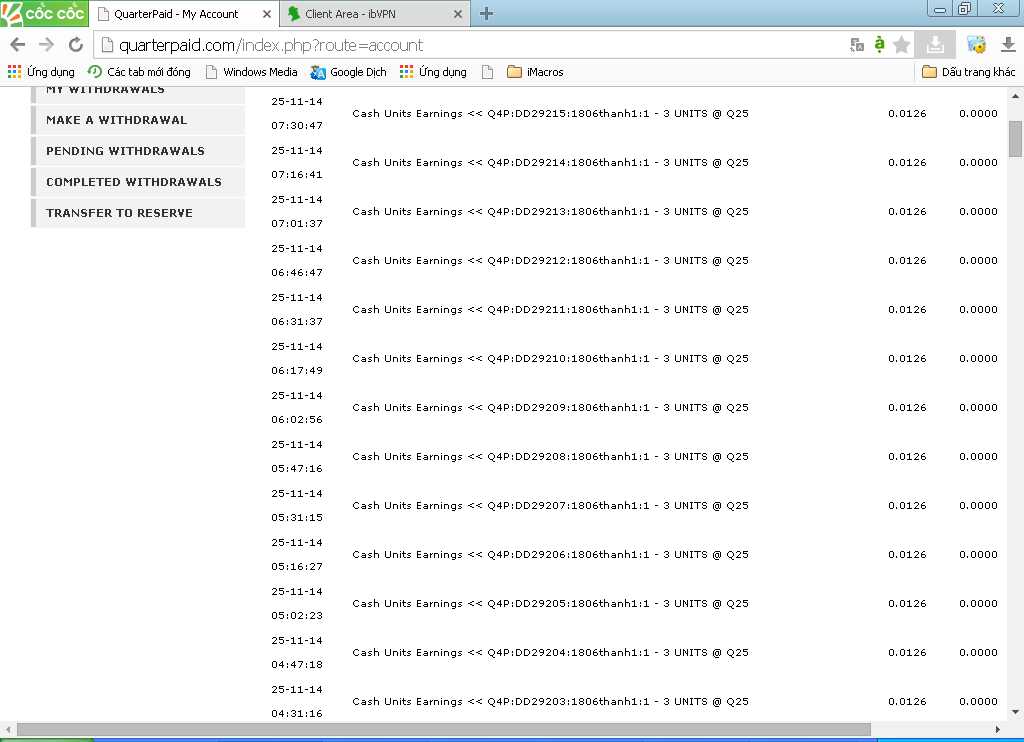Select the DD29205 cash units earnings entry
Image resolution: width=1024 pixels, height=742 pixels.
(550, 604)
